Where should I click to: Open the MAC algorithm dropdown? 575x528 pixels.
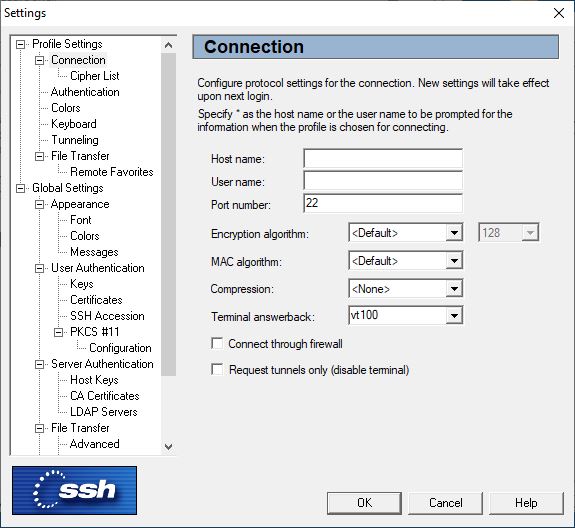454,261
